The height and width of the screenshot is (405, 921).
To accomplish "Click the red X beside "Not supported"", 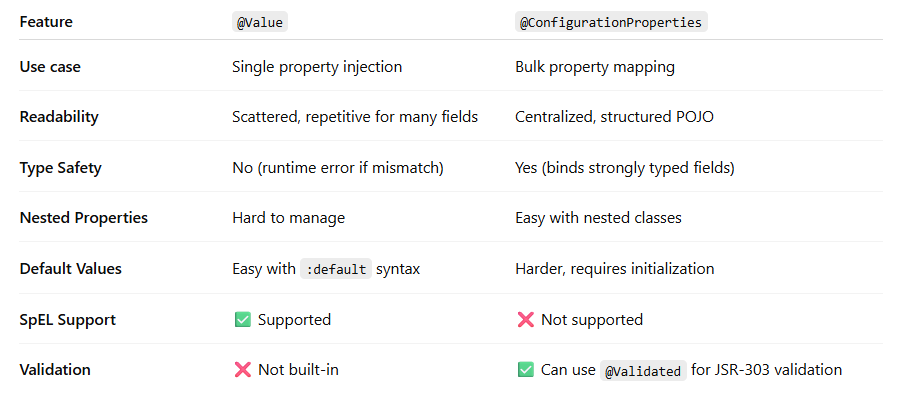I will [x=525, y=320].
